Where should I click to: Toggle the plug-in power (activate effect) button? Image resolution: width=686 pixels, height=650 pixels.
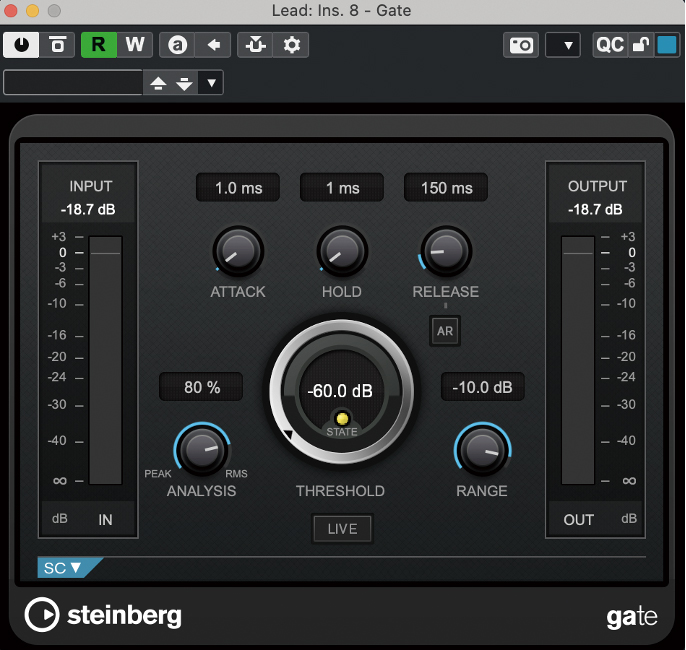(21, 45)
